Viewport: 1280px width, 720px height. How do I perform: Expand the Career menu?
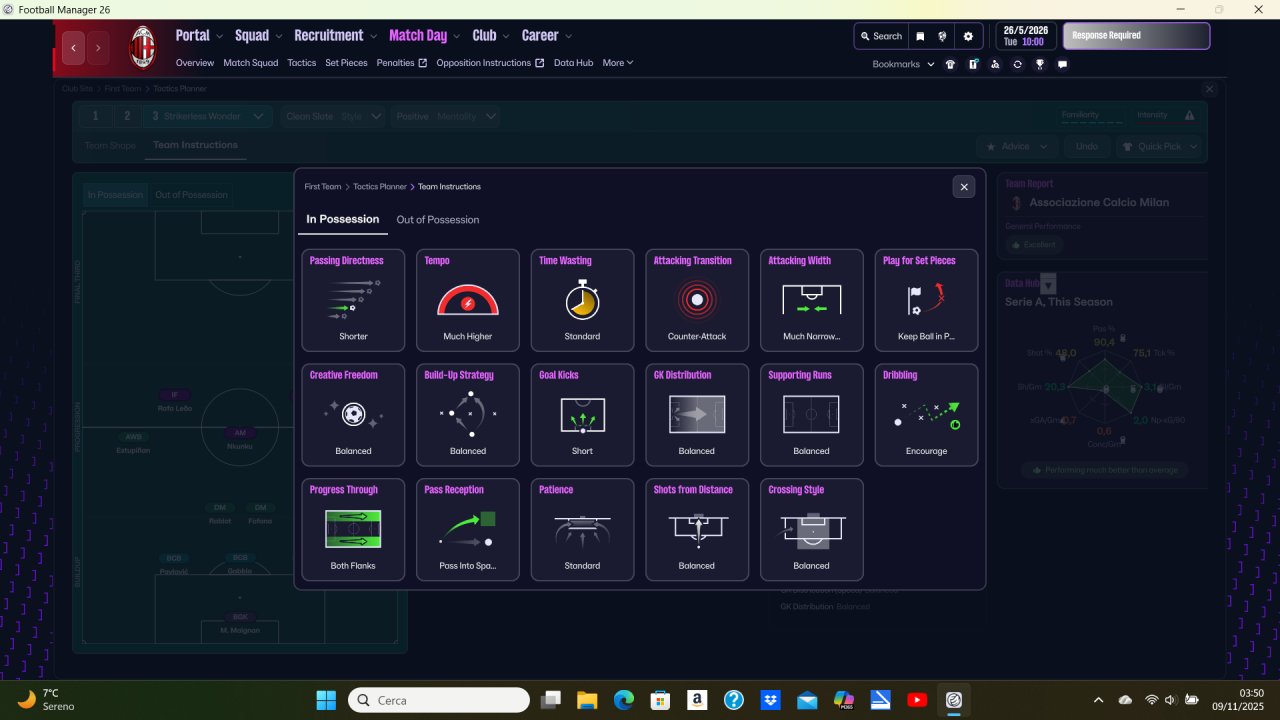pyautogui.click(x=547, y=36)
